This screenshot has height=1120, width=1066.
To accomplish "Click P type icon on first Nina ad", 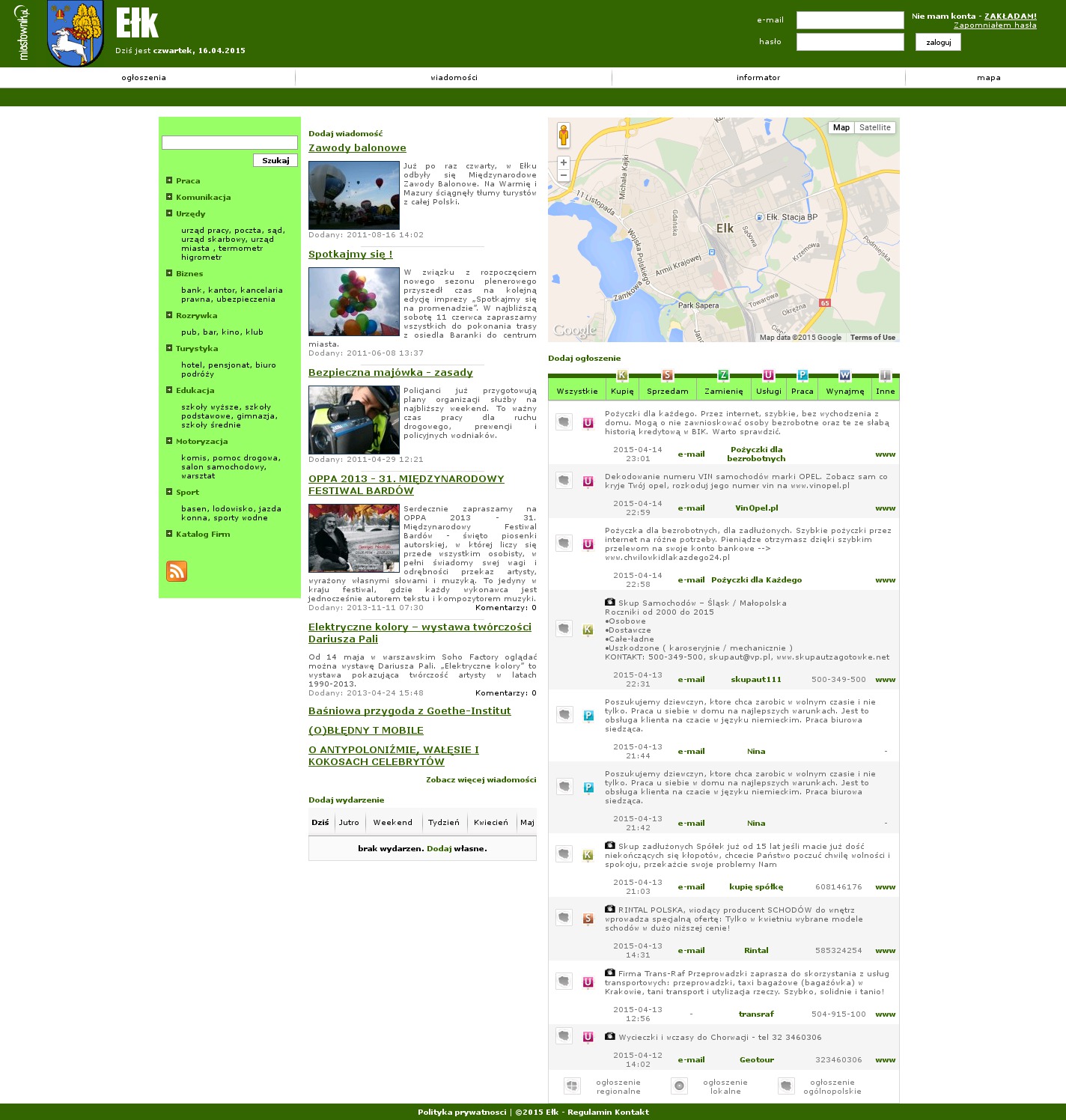I will pos(588,716).
